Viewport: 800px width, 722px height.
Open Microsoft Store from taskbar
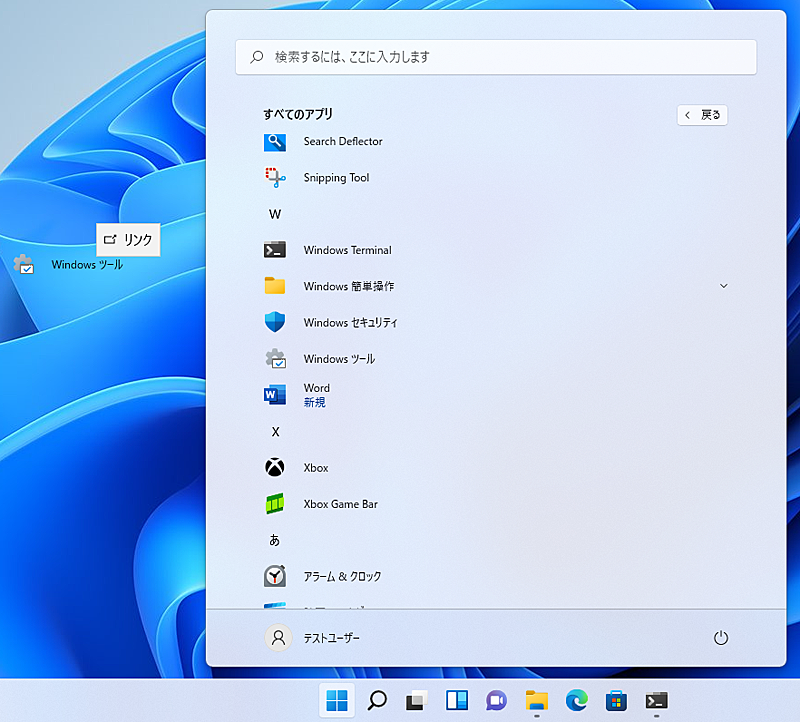click(616, 701)
